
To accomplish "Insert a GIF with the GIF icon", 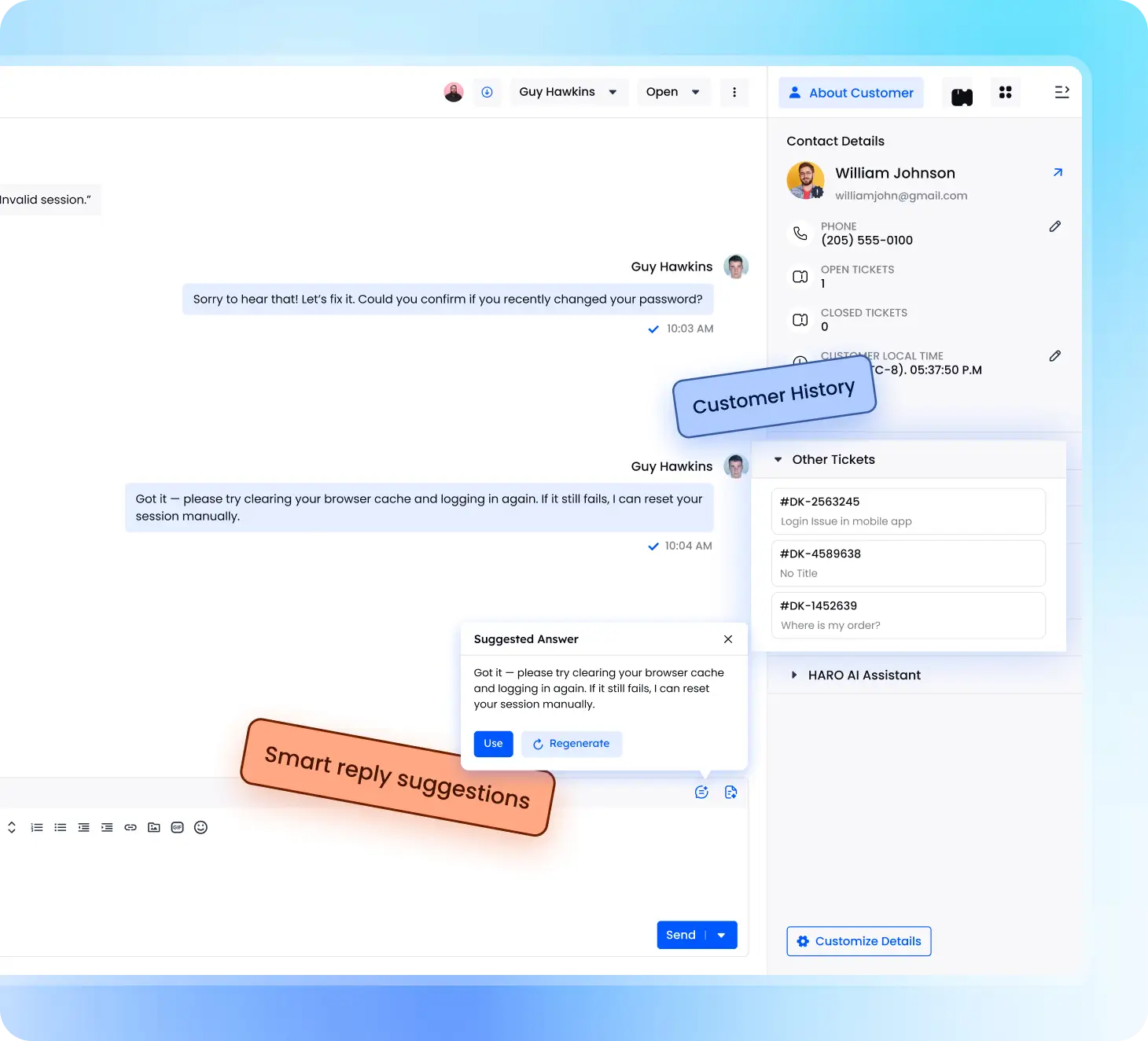I will [178, 827].
